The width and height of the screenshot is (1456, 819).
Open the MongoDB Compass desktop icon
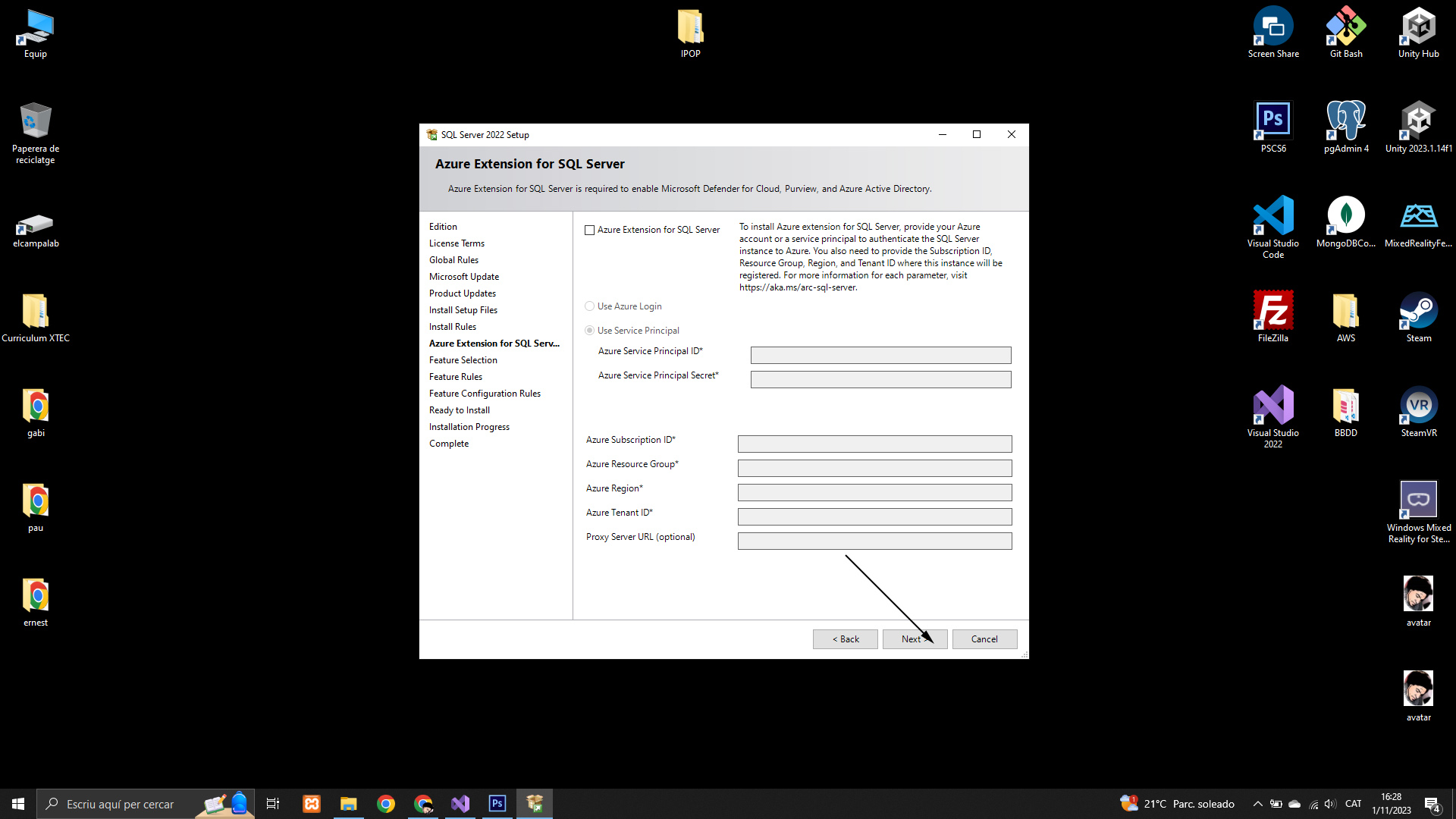coord(1345,221)
